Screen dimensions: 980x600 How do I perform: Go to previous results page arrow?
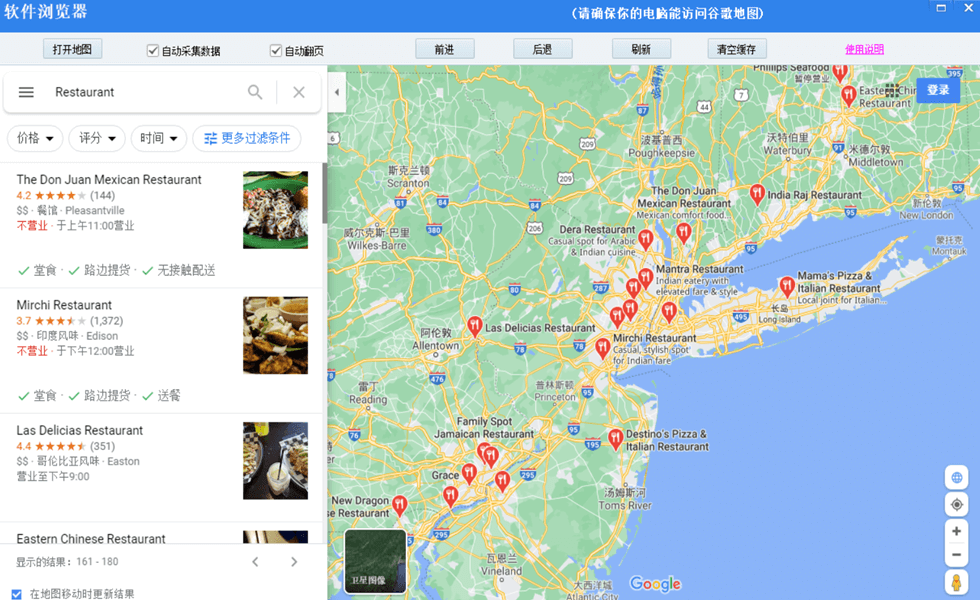click(255, 562)
